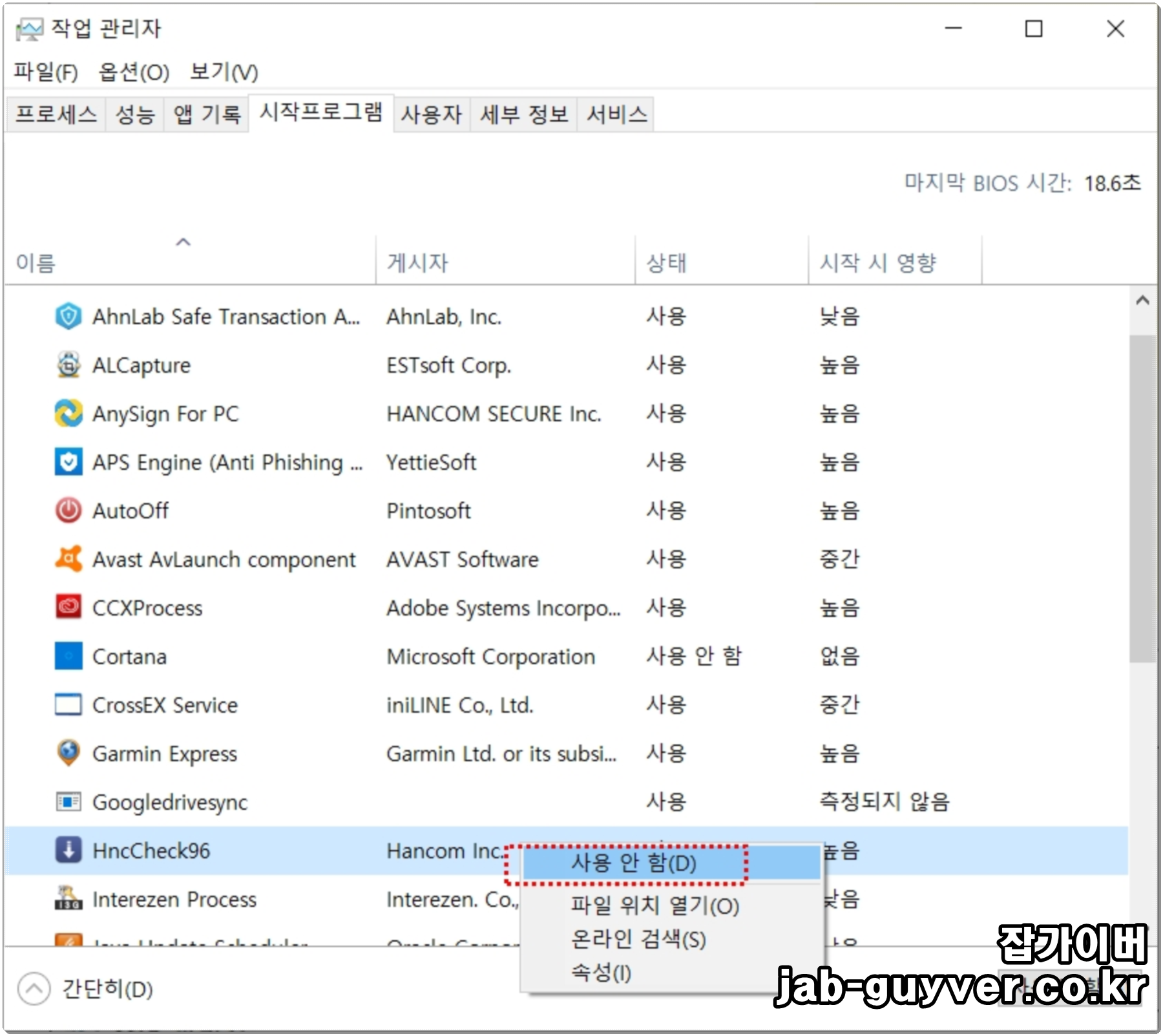Select the AutoOff entry name
This screenshot has height=1036, width=1163.
coord(131,511)
